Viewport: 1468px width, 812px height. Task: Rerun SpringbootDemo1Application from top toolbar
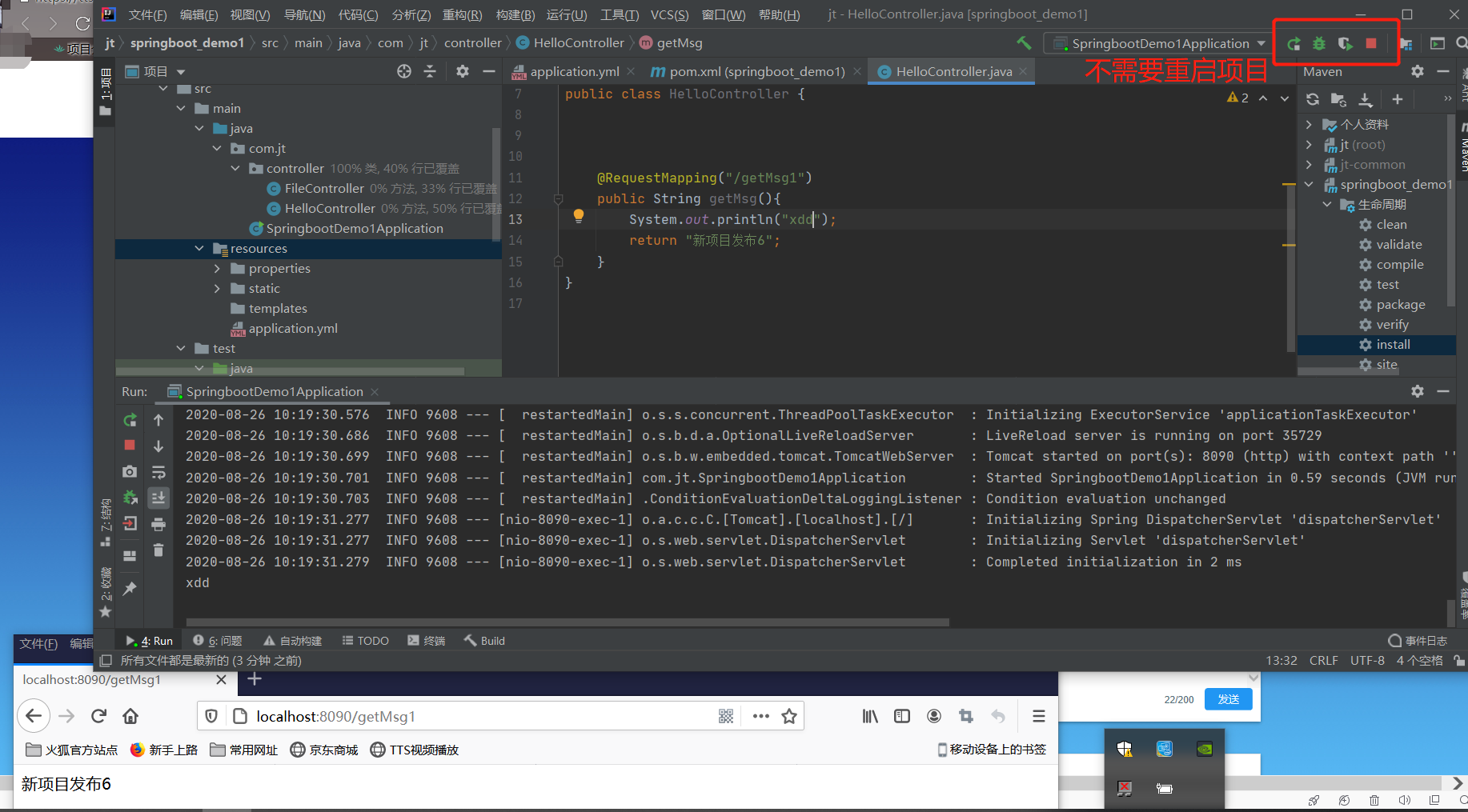(1294, 44)
